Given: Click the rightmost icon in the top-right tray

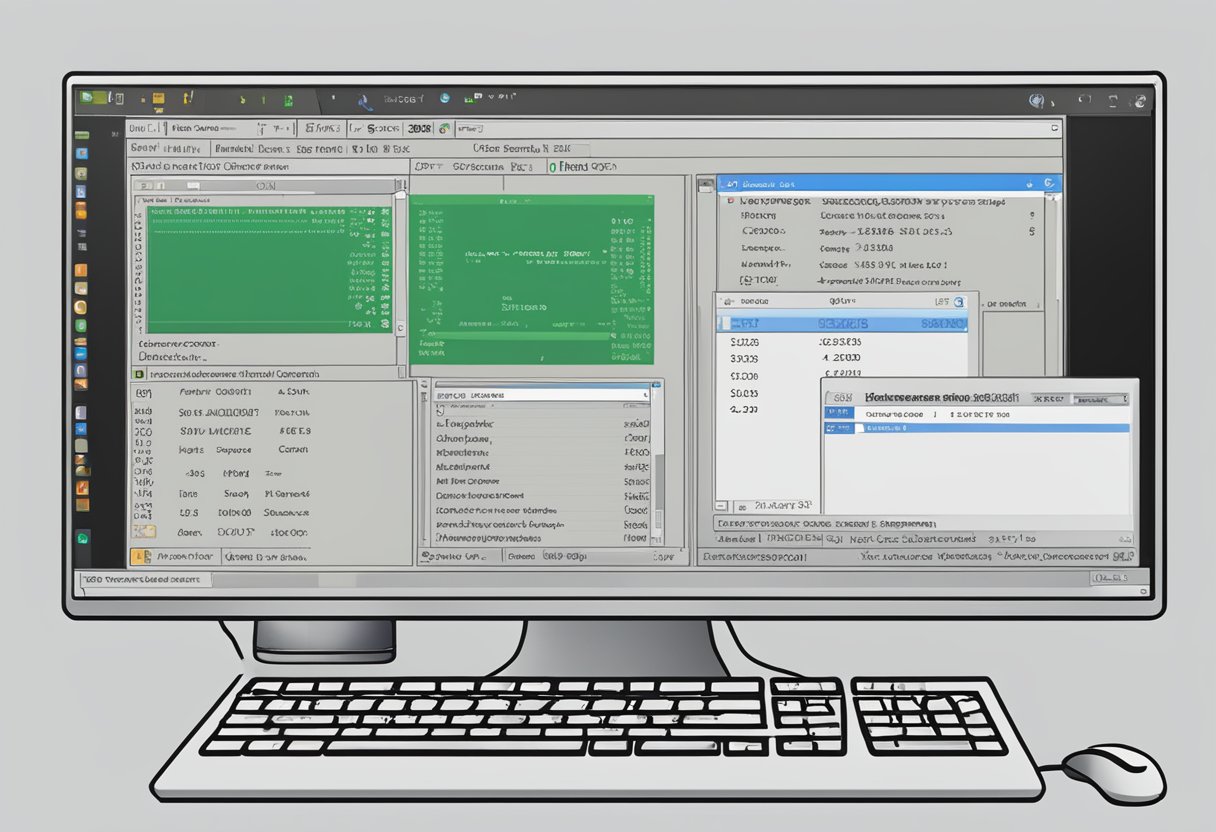Looking at the screenshot, I should [1138, 101].
